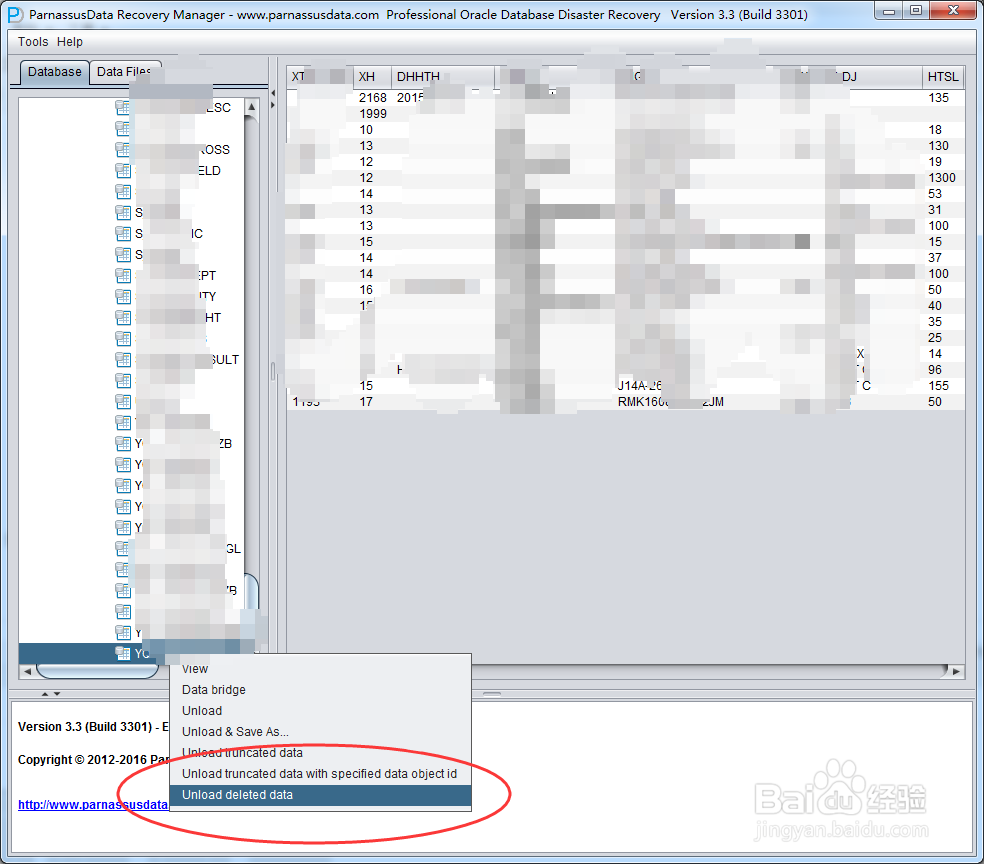The image size is (984, 864).
Task: Click the table icon of the highlighted tree row
Action: 123,653
